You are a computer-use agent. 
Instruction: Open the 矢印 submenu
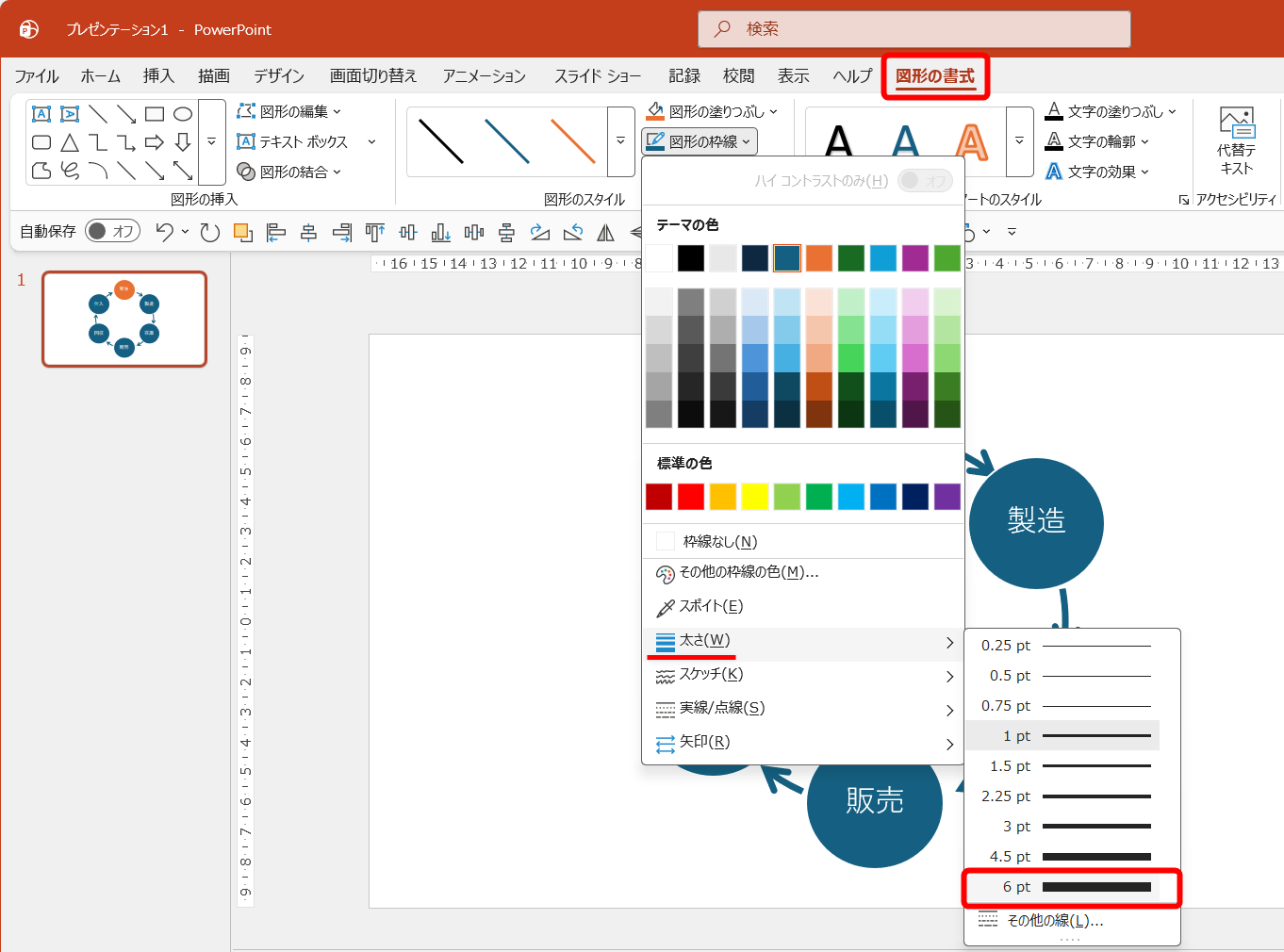[803, 743]
